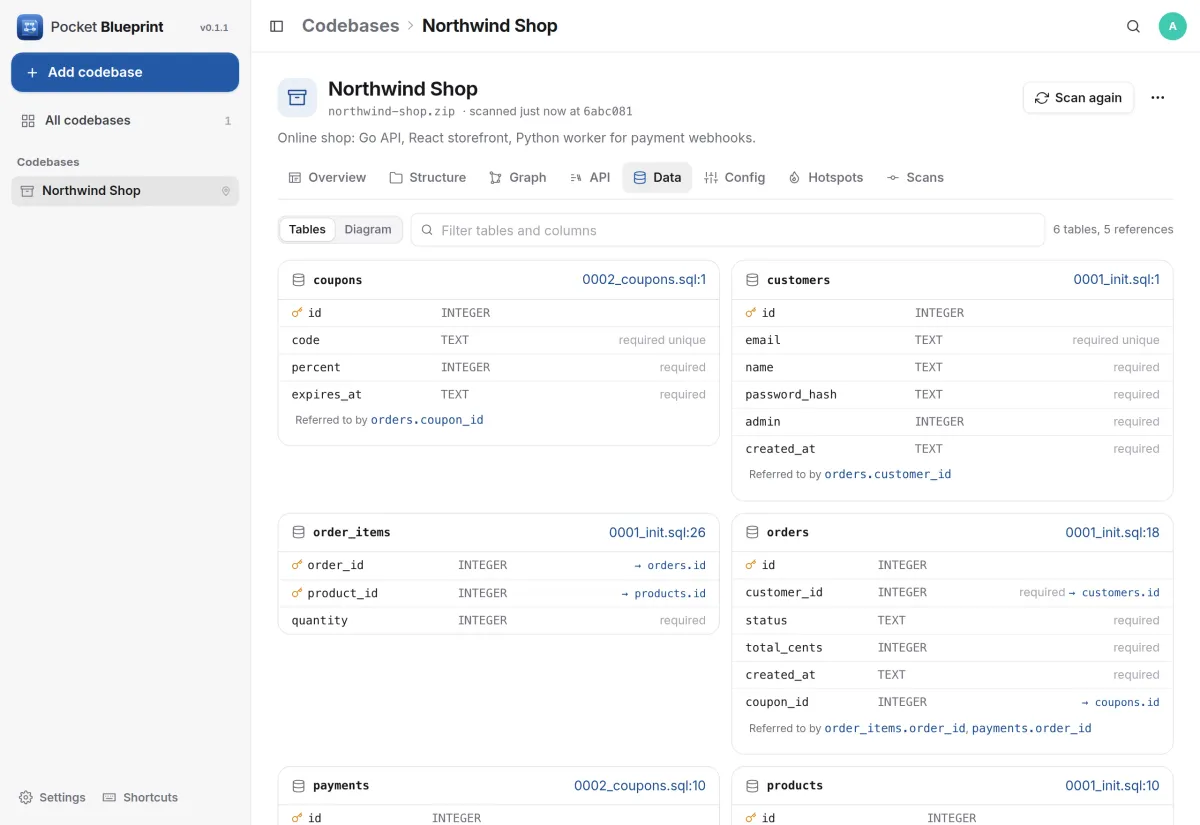Follow the orders.coupon_id reference link
The image size is (1200, 825).
coord(427,420)
